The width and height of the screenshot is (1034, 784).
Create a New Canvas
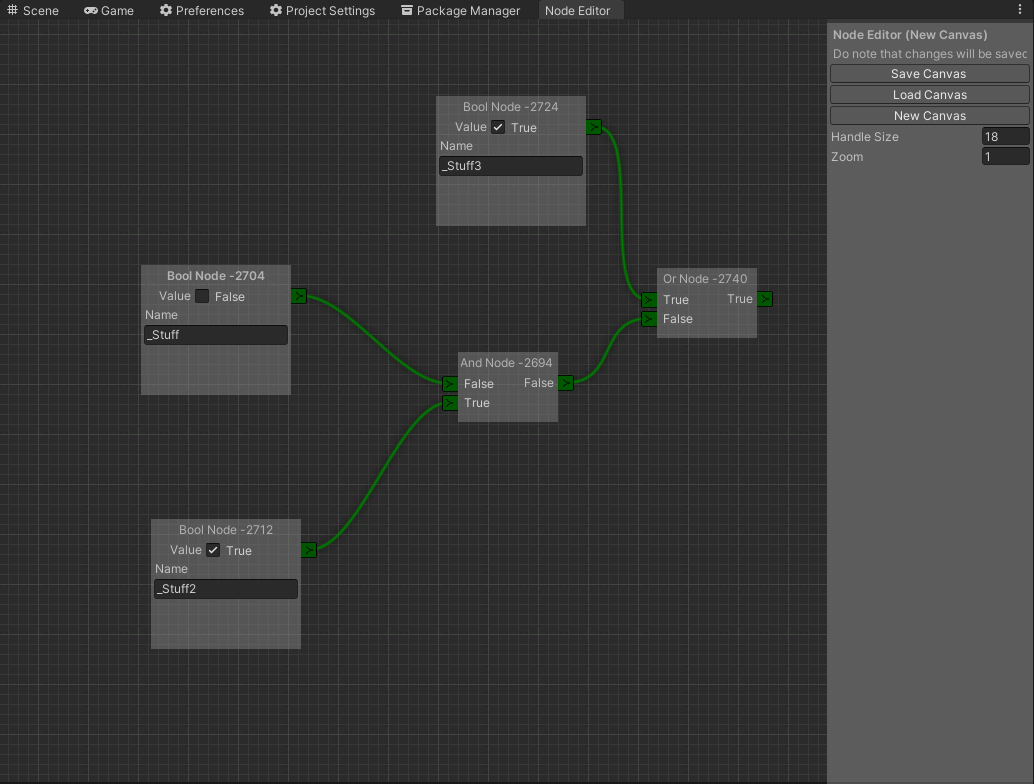(x=929, y=116)
